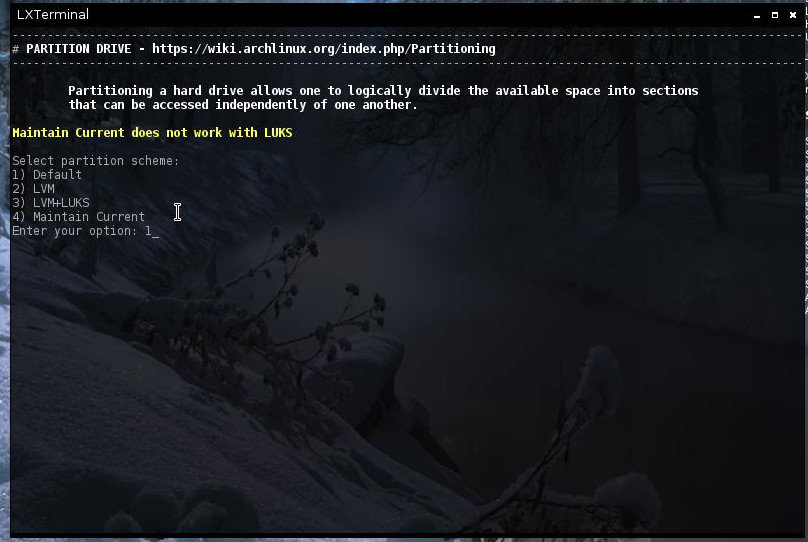The image size is (808, 542).
Task: Click the 'Select partition scheme:' line
Action: pos(95,161)
